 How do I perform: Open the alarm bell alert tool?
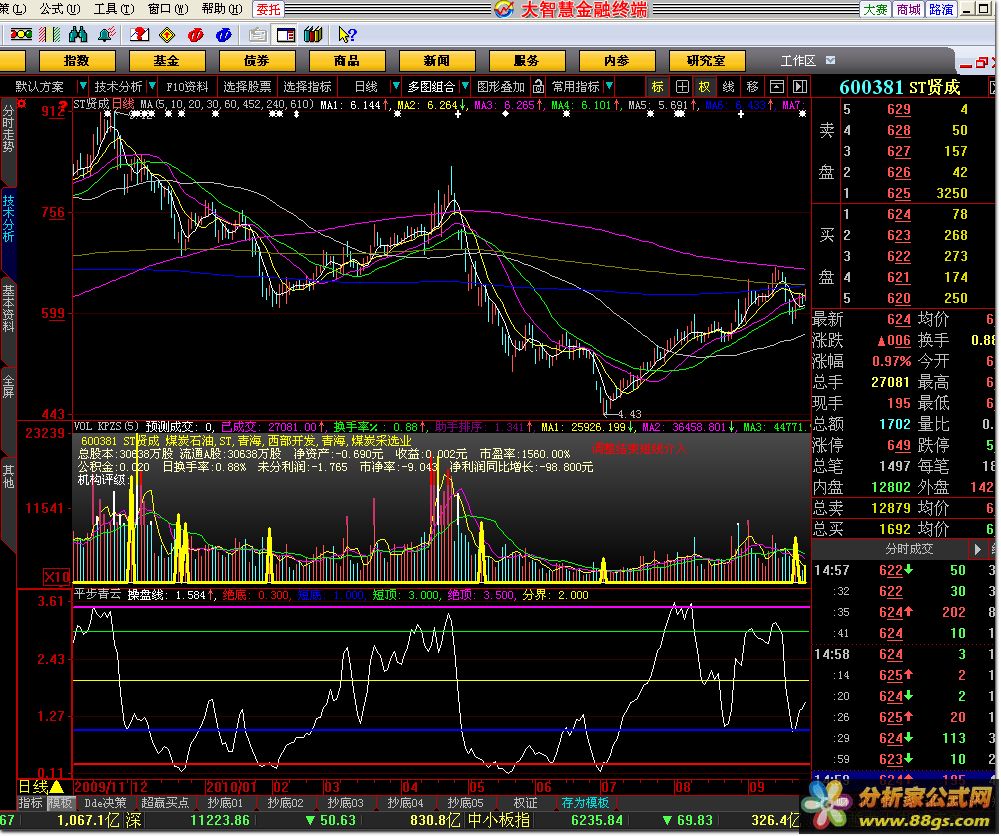tap(107, 34)
